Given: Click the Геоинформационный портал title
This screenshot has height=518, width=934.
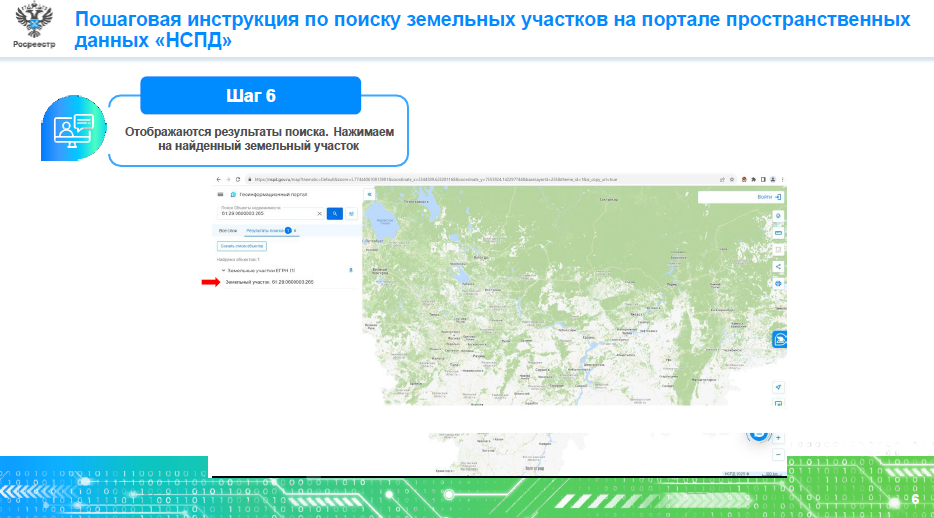Looking at the screenshot, I should click(x=273, y=194).
